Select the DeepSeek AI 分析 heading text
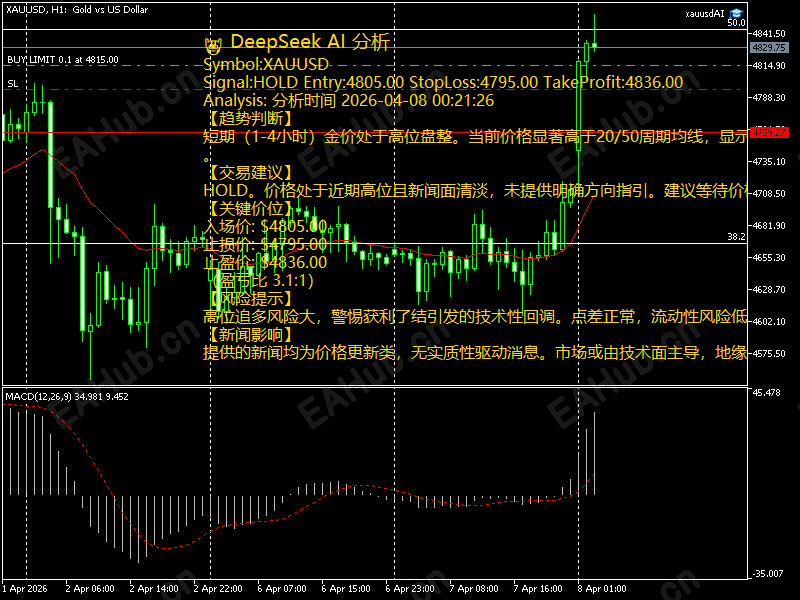Viewport: 800px width, 600px height. (x=310, y=41)
